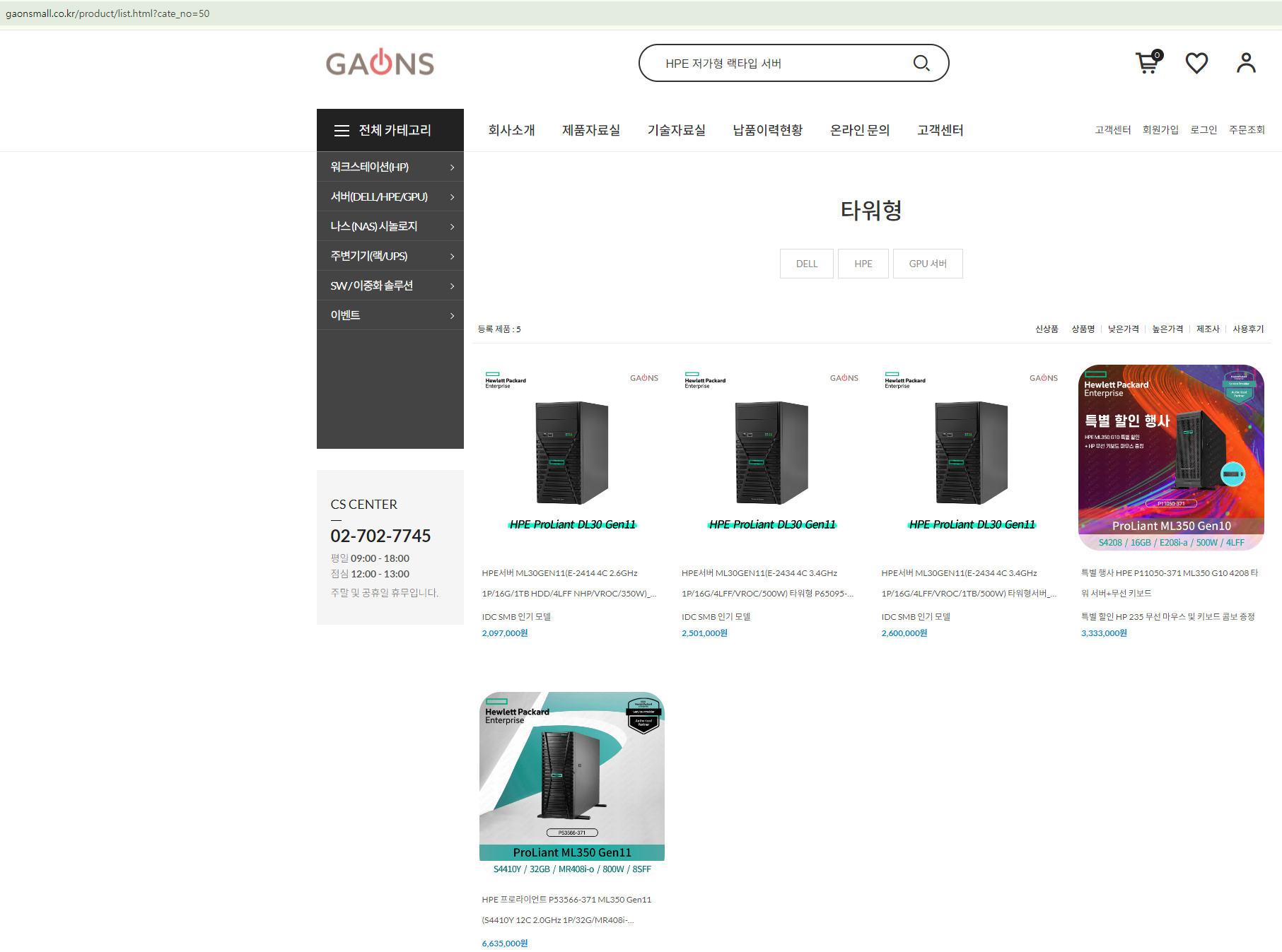Expand the 나스(NAS) 시놀로지 category
The image size is (1282, 952).
click(390, 226)
